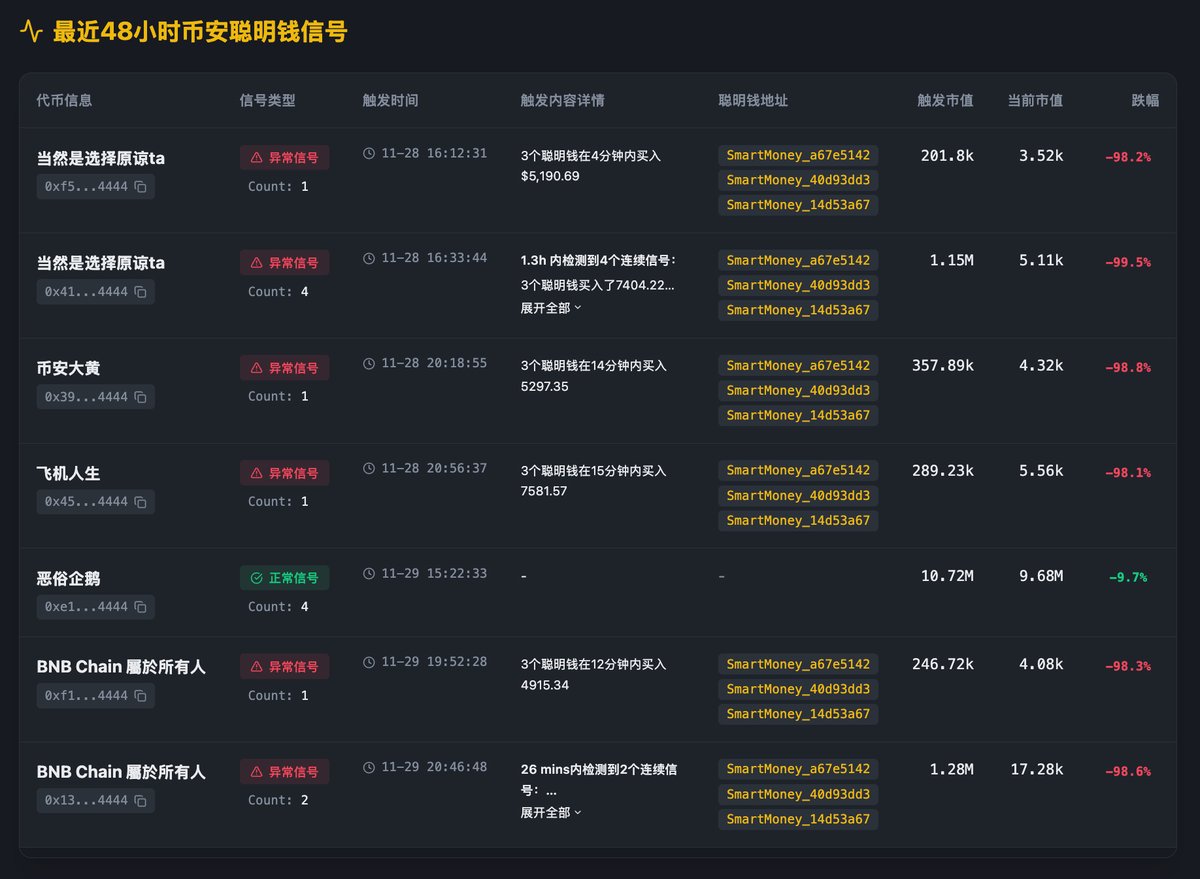The height and width of the screenshot is (879, 1200).
Task: Click the 信号类型 column header
Action: tap(268, 101)
